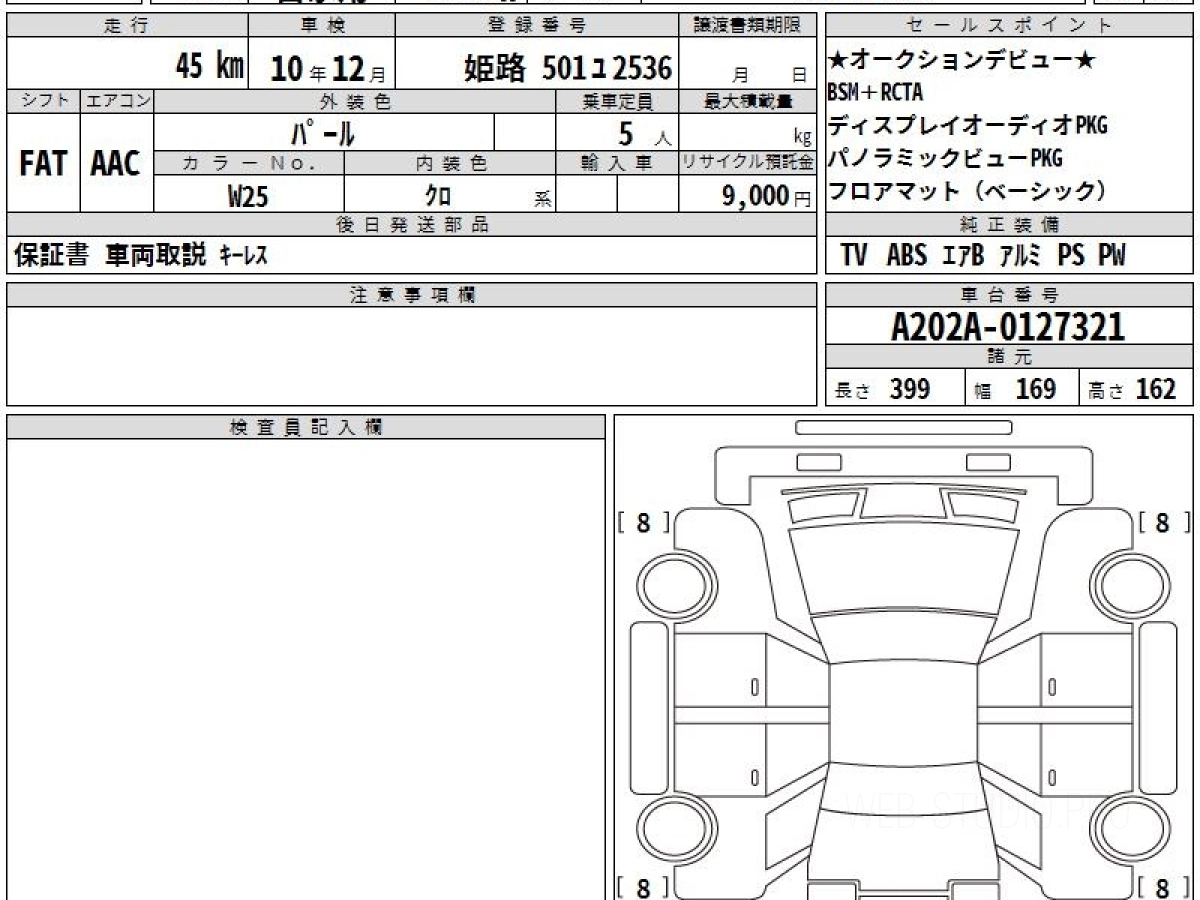The image size is (1200, 900).
Task: Click the color number W25
Action: [248, 196]
